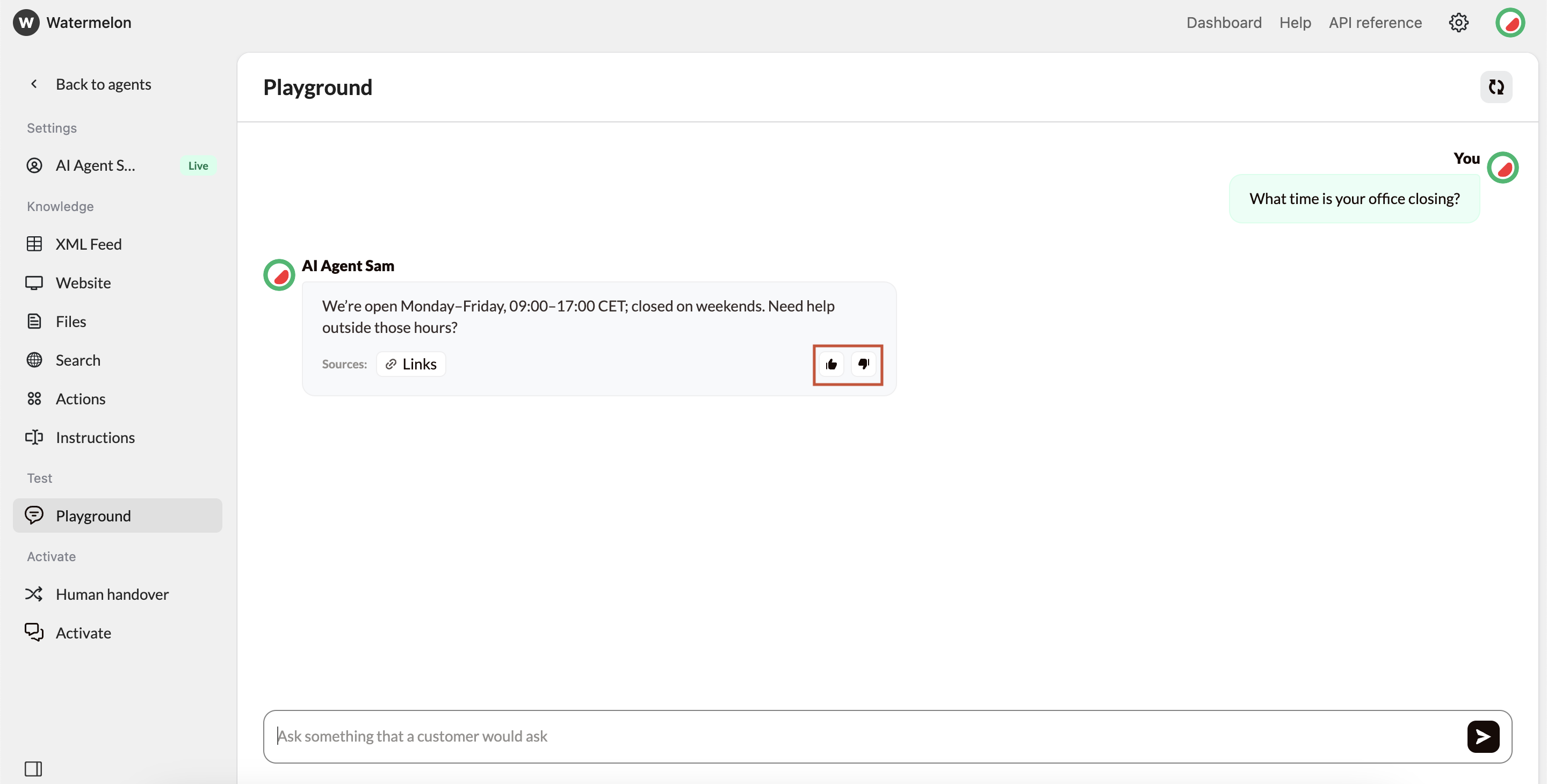Click the Watermelon logo icon
1547x784 pixels.
coord(26,23)
